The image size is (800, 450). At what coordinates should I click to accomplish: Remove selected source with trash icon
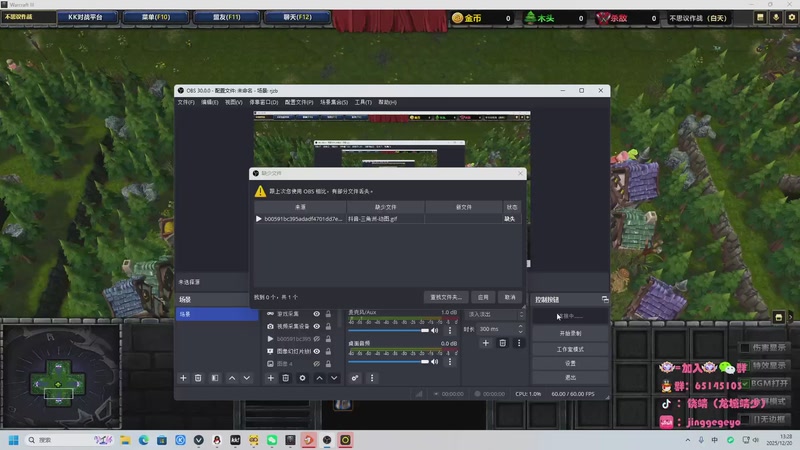286,378
